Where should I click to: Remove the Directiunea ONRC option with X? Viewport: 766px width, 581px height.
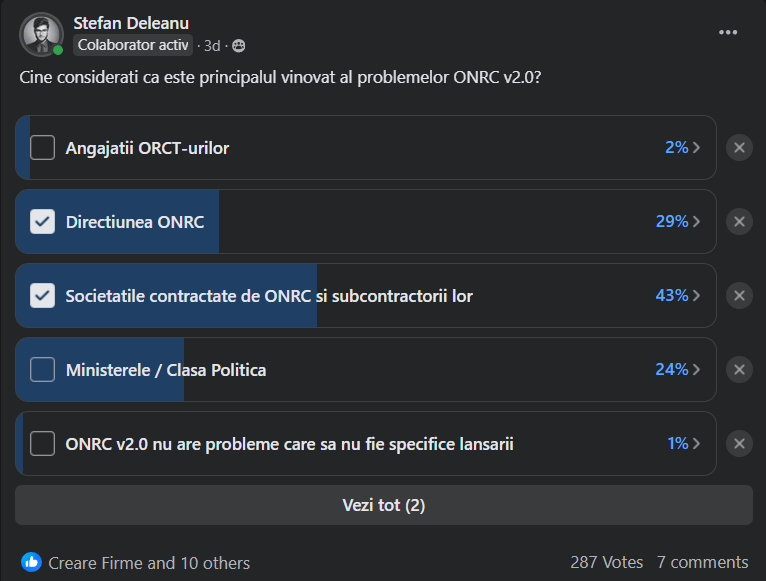(739, 222)
